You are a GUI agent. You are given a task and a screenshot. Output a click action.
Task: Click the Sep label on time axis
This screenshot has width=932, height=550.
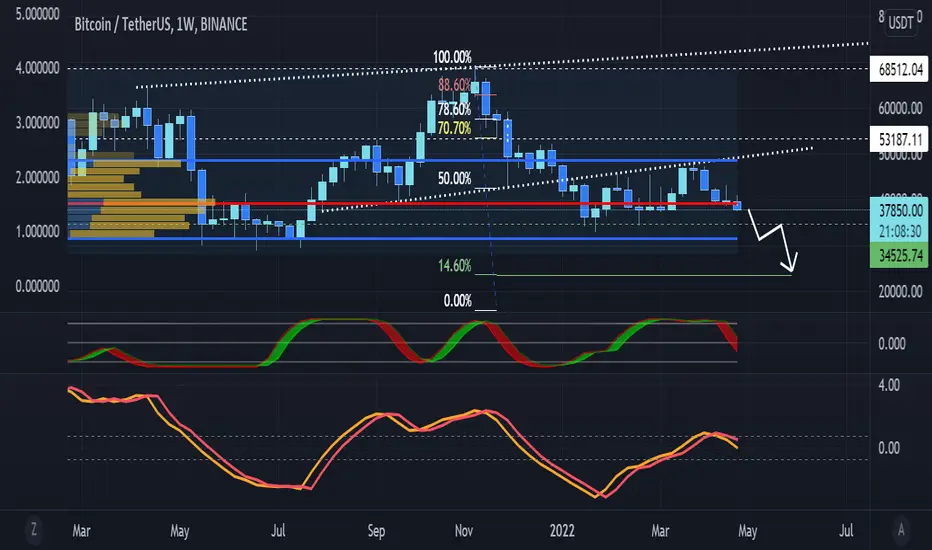(x=376, y=530)
